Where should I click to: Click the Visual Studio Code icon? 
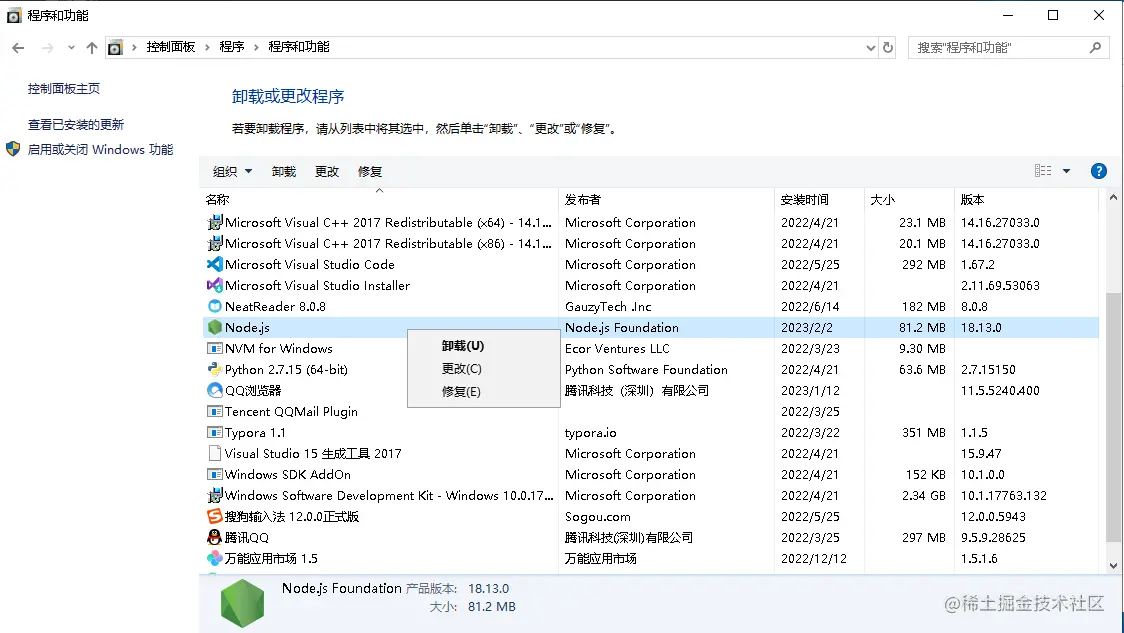click(x=214, y=265)
